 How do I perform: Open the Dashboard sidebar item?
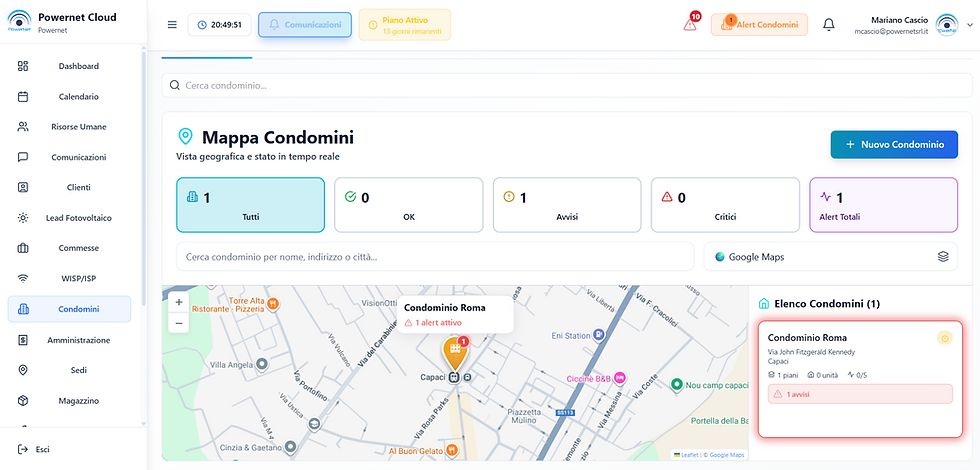tap(69, 66)
